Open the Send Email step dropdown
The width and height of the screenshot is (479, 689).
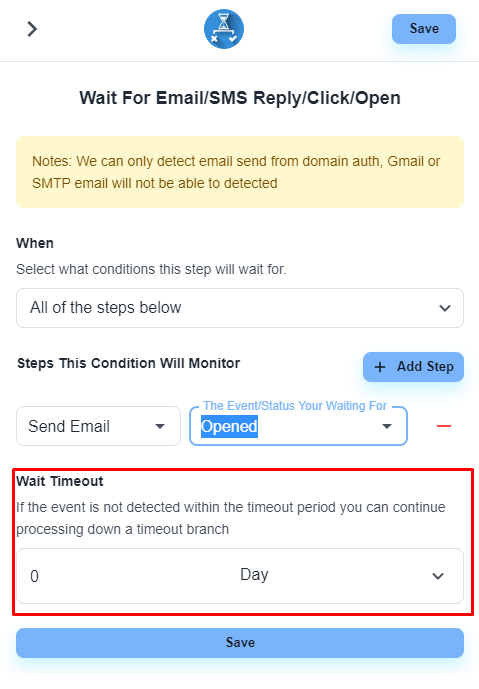98,426
